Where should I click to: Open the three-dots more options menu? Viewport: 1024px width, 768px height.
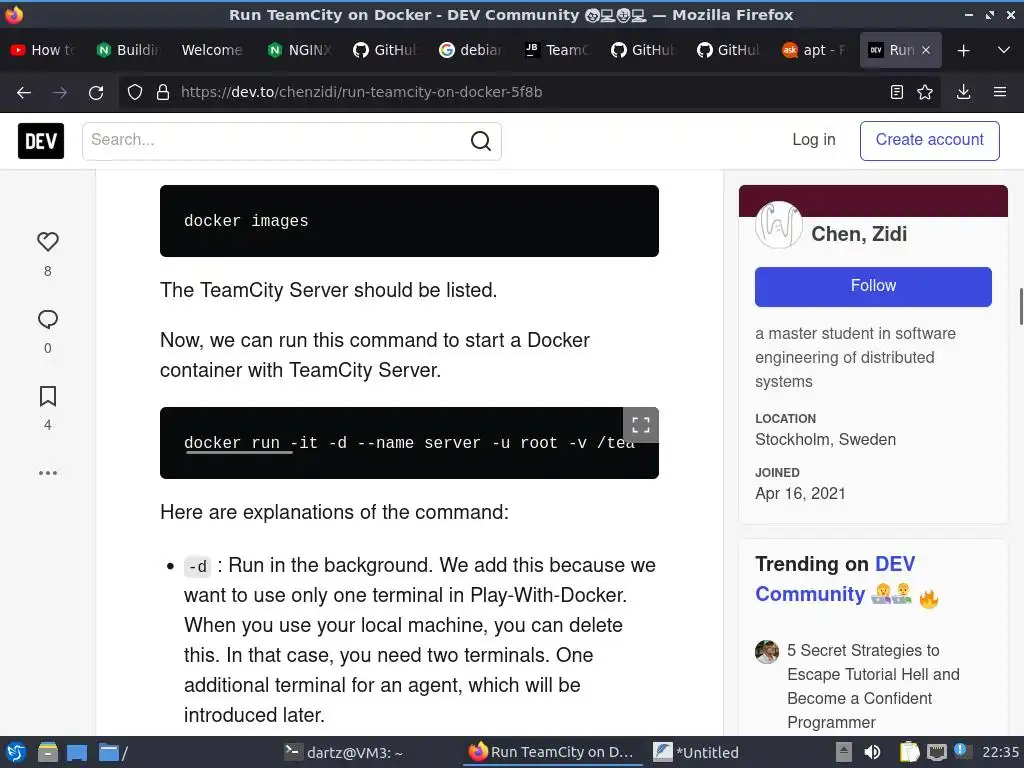tap(48, 473)
